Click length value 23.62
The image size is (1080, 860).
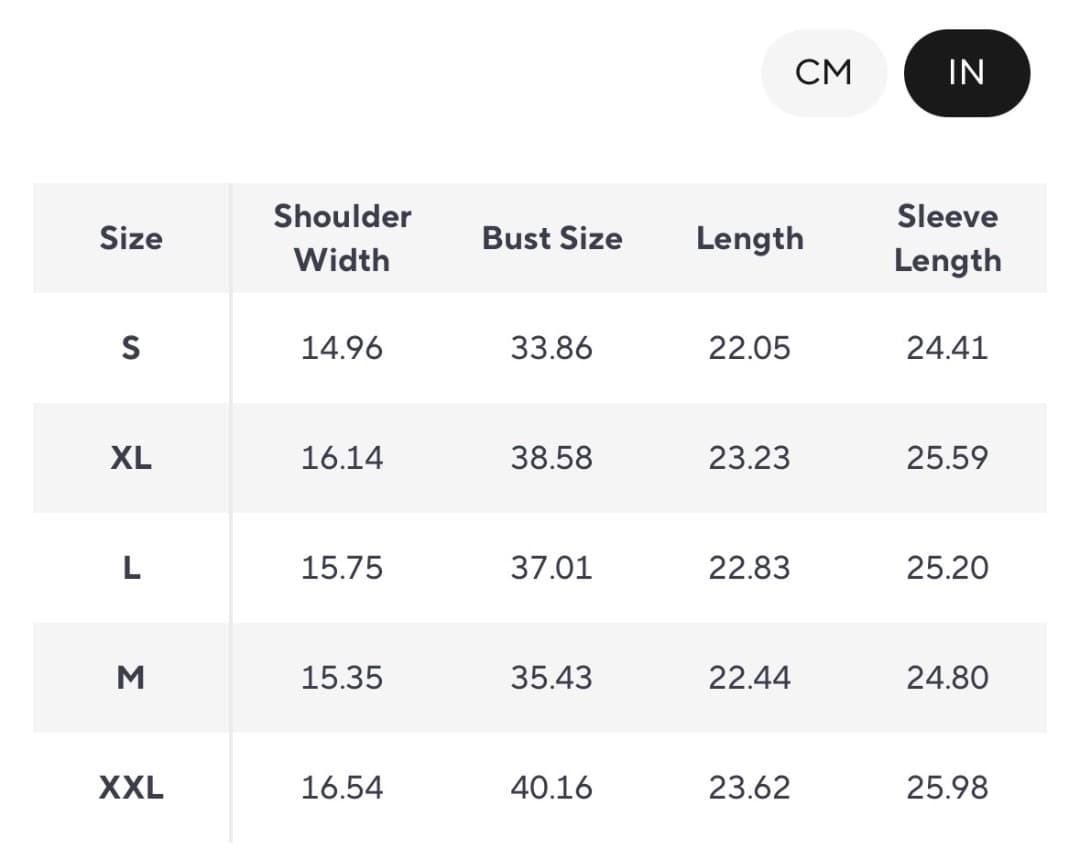pos(750,788)
